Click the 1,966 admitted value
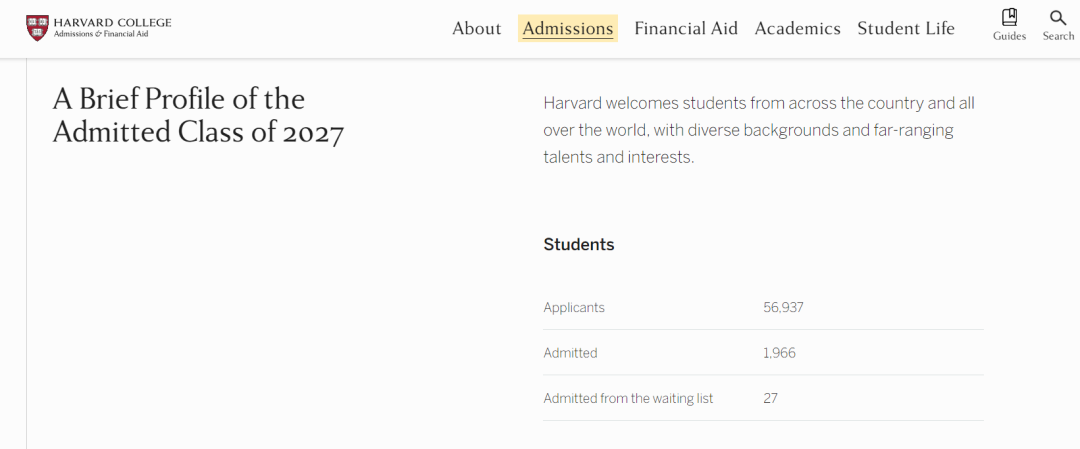1080x449 pixels. coord(779,353)
